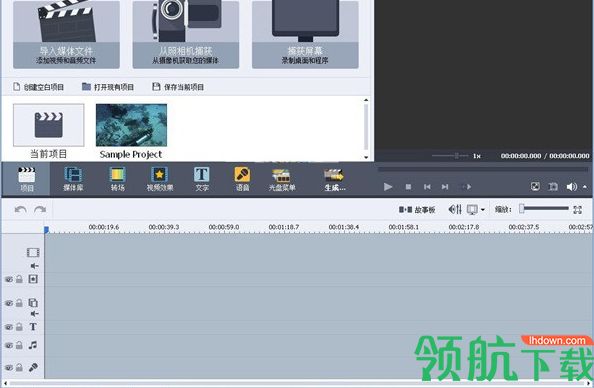Take a snapshot of the preview
This screenshot has width=594, height=388.
tap(553, 186)
